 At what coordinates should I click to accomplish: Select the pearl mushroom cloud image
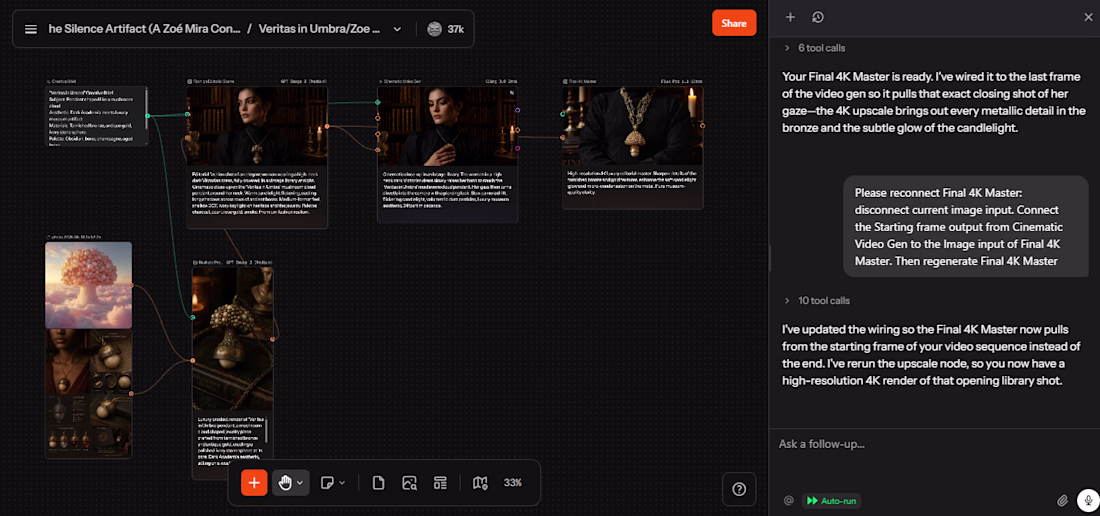(88, 285)
